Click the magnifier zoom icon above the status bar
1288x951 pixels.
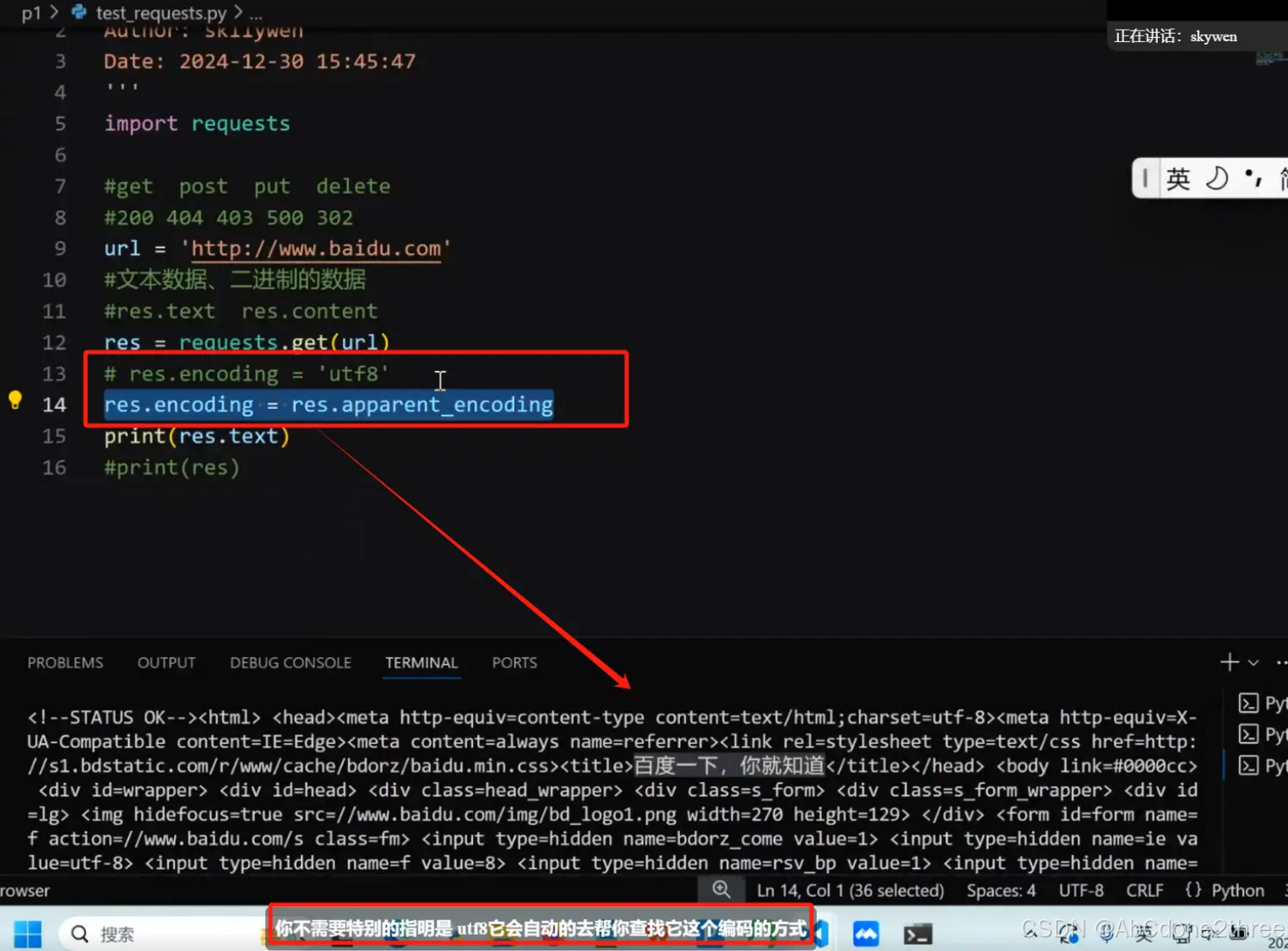pyautogui.click(x=721, y=889)
